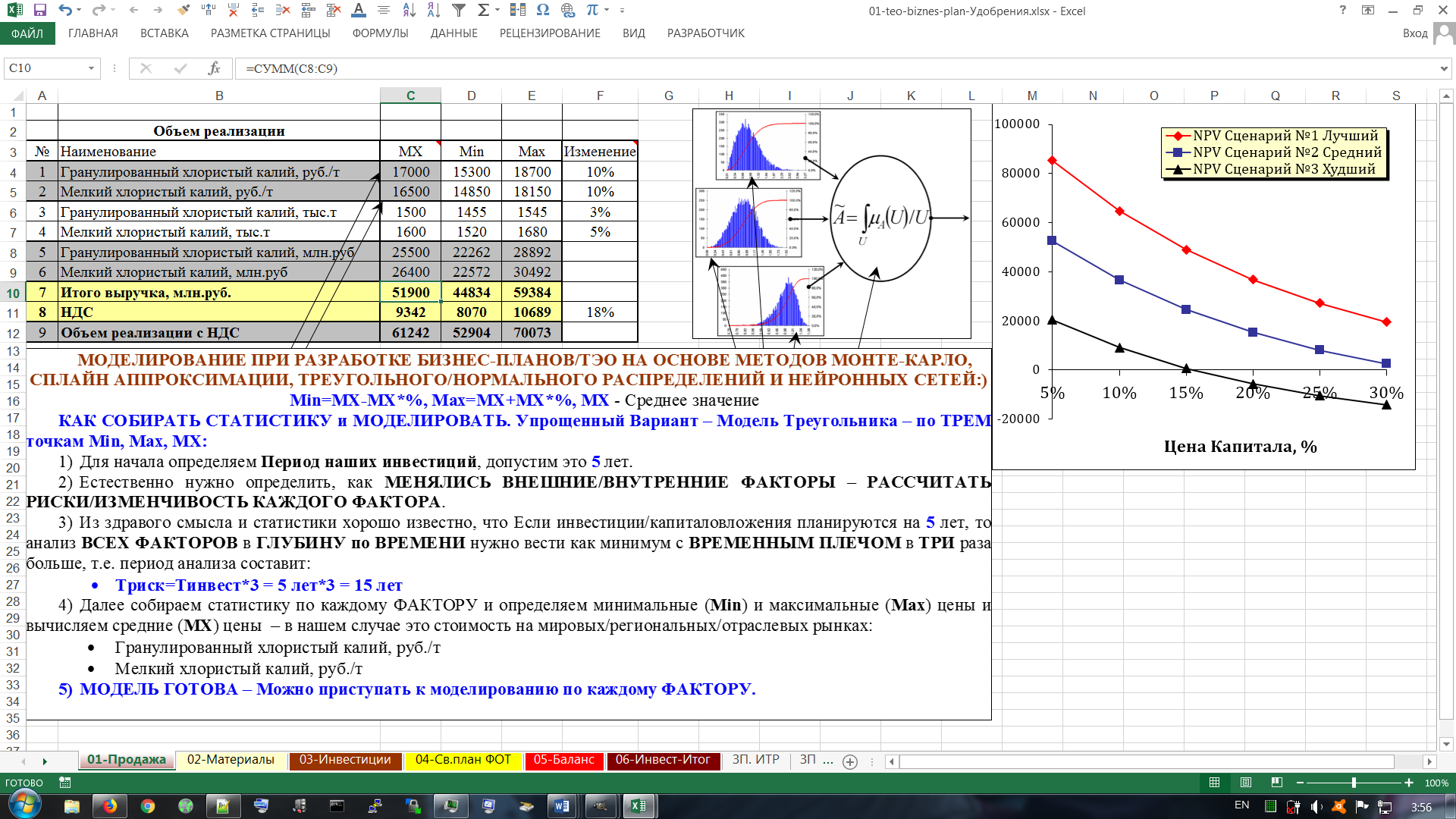Click the Вход sign-in link

[x=1414, y=33]
